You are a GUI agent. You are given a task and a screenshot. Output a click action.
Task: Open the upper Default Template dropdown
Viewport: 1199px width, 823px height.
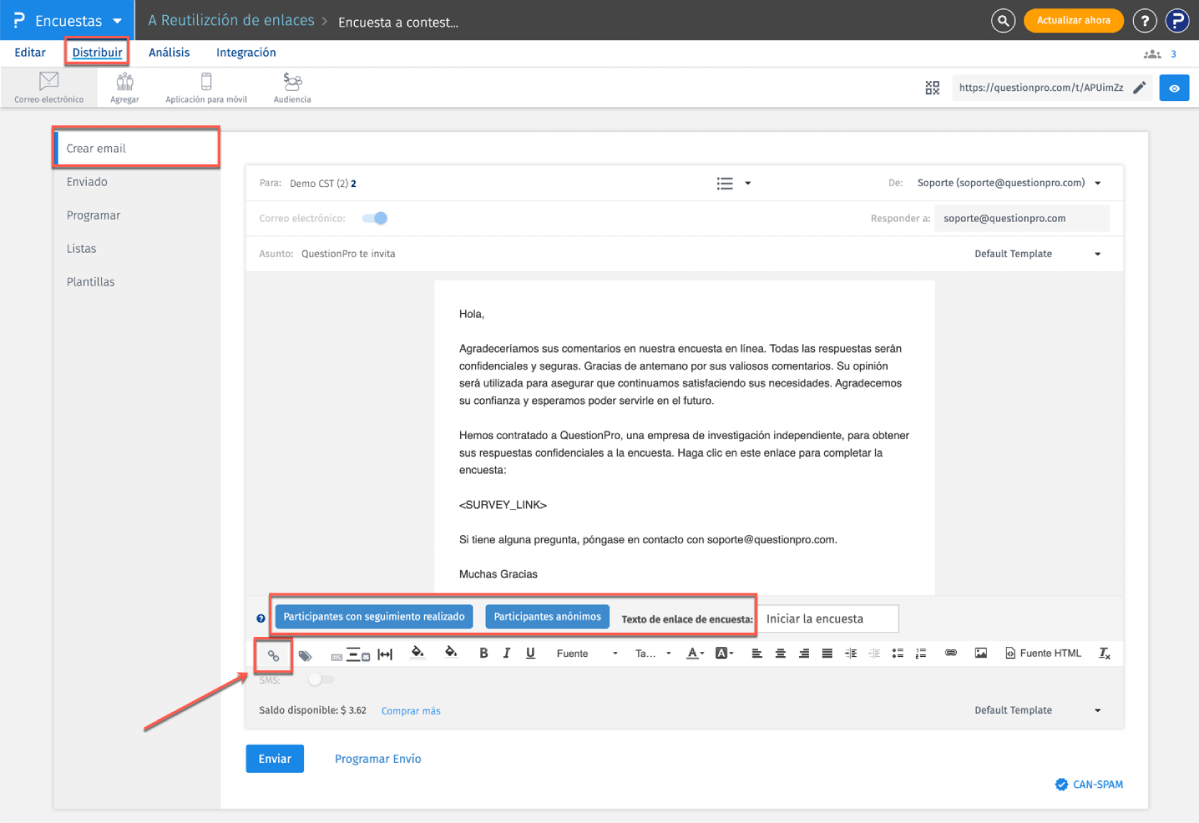(1038, 254)
